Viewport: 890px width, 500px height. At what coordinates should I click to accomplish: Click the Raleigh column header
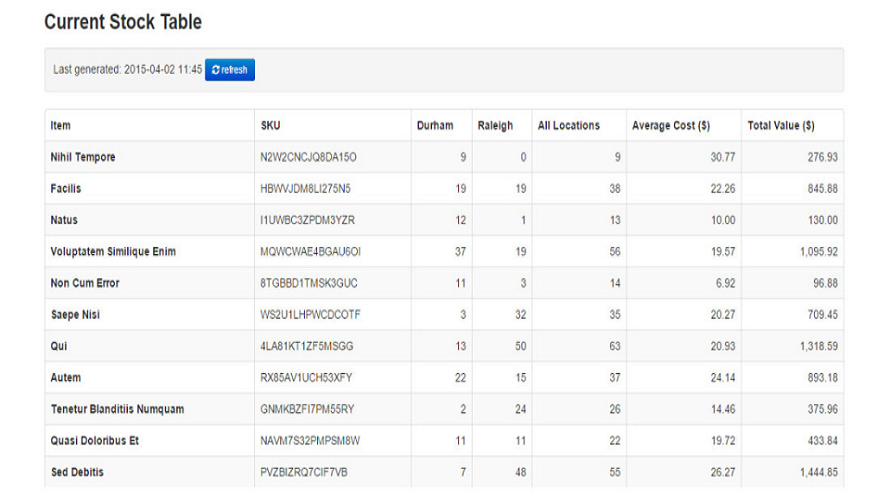click(x=495, y=126)
